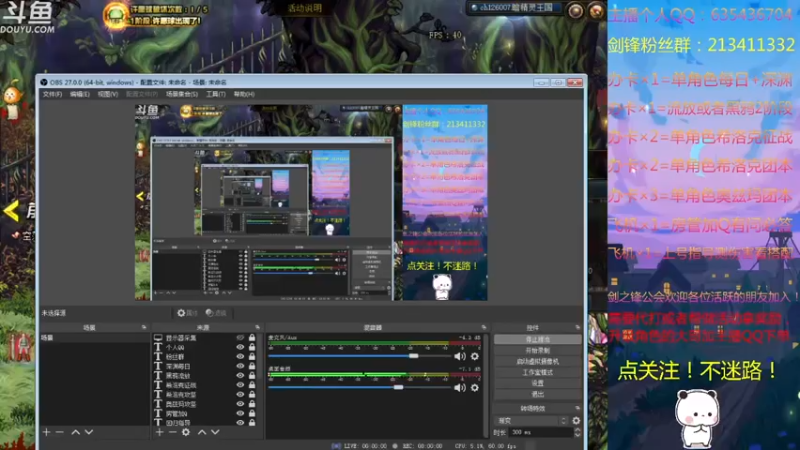
Task: Mute the 桌面音频 speaker icon
Action: [460, 388]
